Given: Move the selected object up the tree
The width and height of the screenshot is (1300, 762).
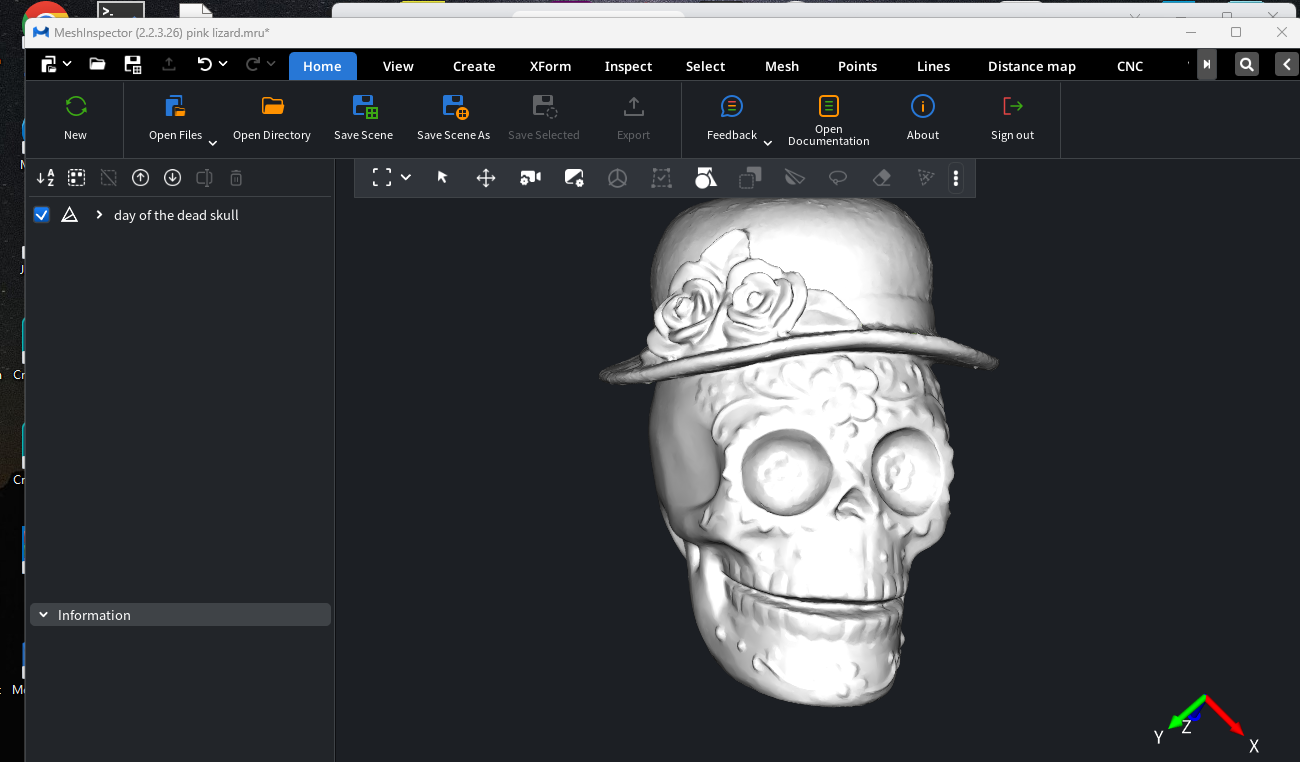Looking at the screenshot, I should point(140,177).
